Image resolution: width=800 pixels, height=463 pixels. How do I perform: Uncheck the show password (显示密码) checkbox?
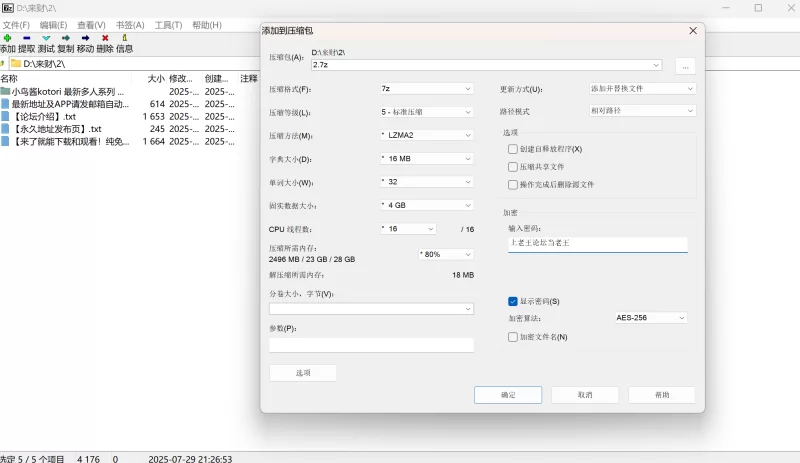(x=513, y=301)
